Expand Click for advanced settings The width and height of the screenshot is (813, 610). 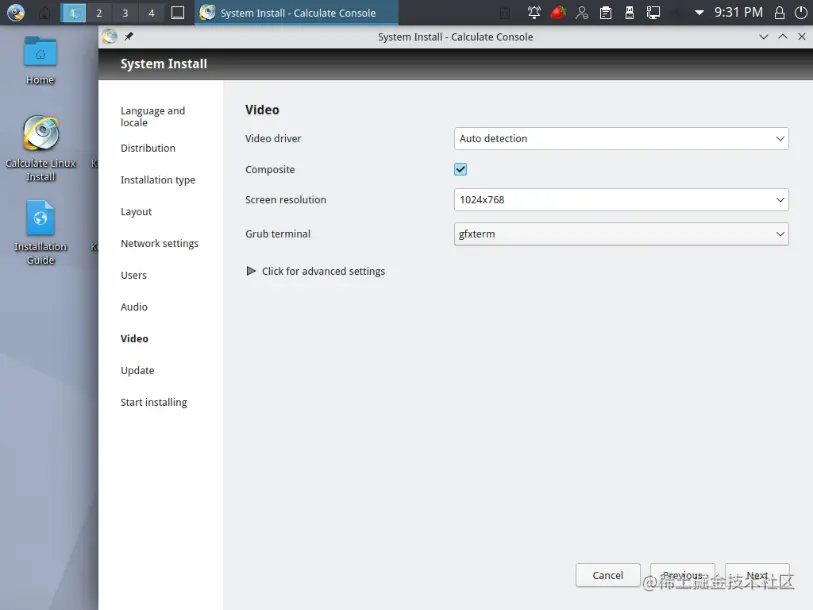316,271
